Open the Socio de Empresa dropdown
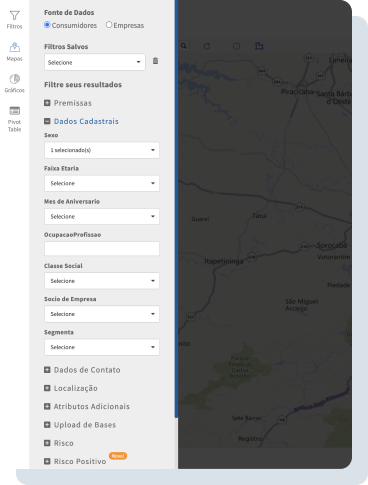Viewport: 368px width, 485px height. pyautogui.click(x=102, y=314)
